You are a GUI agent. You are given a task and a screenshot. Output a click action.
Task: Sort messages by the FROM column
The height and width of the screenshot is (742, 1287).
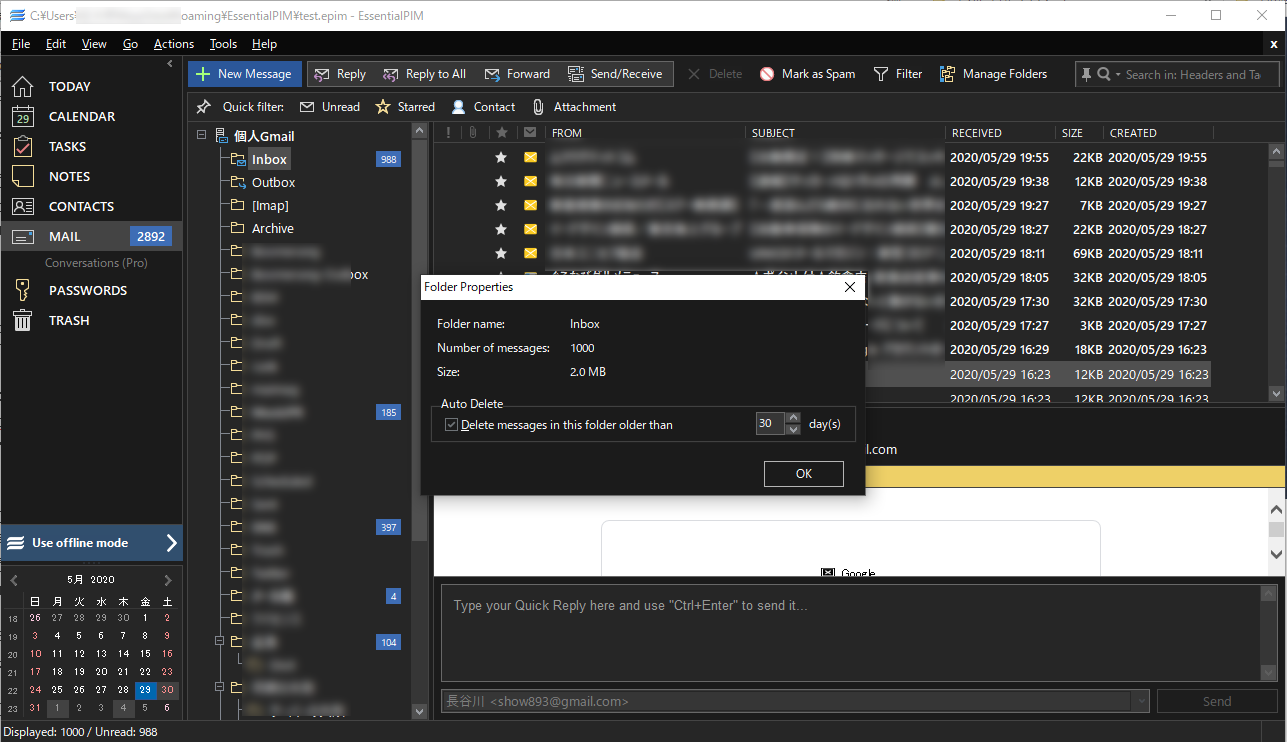click(x=645, y=133)
